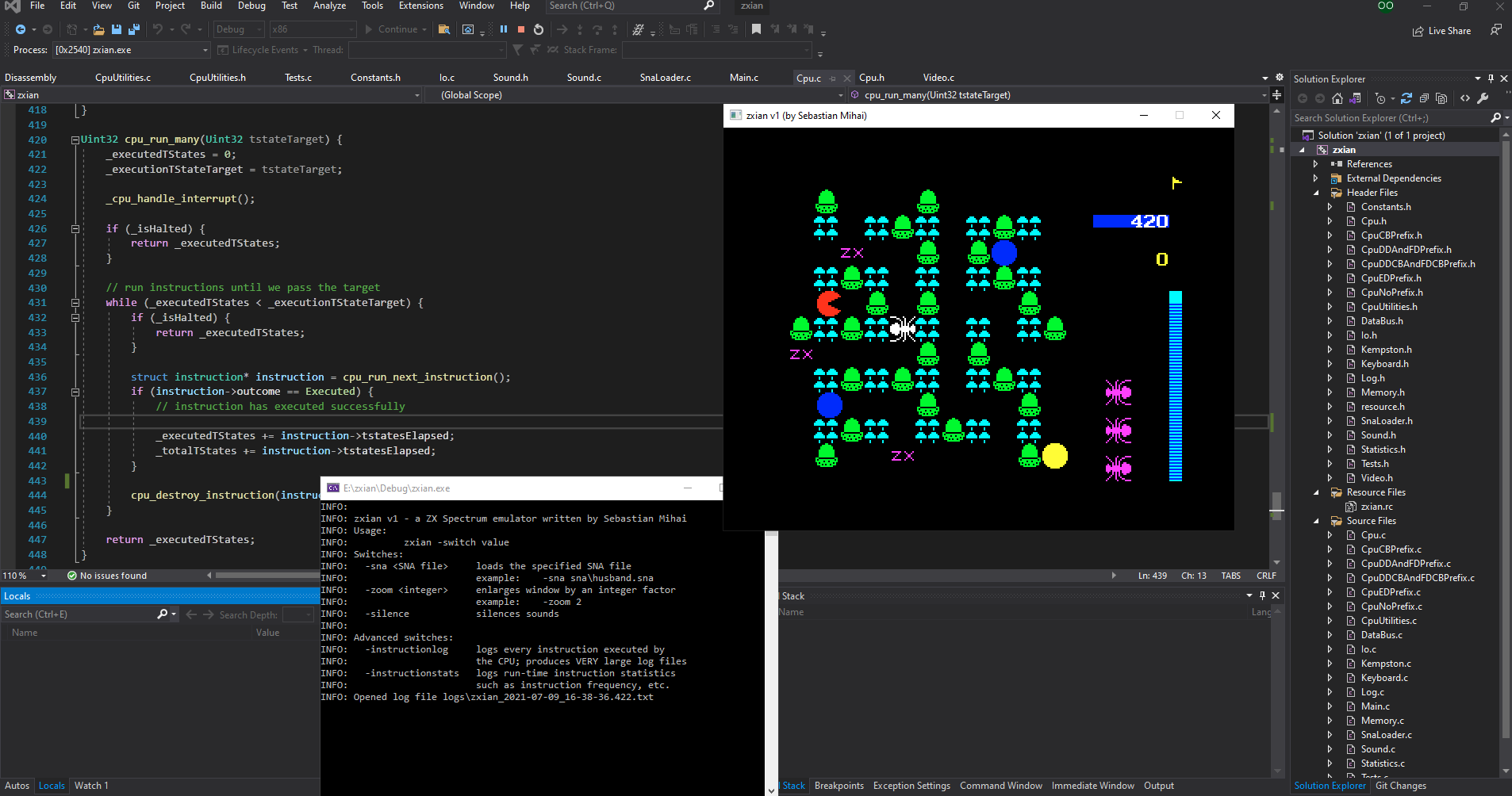Click Sync with Active Document icon
Screen dimensions: 1512x796
[1406, 98]
